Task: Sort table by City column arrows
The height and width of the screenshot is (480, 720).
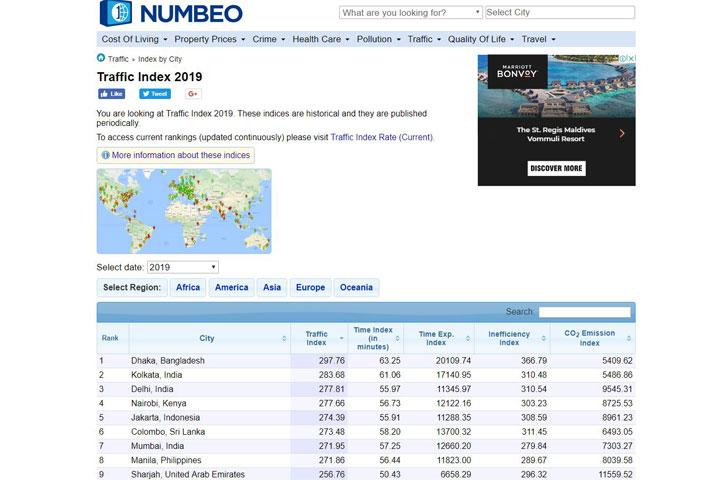Action: pyautogui.click(x=284, y=338)
